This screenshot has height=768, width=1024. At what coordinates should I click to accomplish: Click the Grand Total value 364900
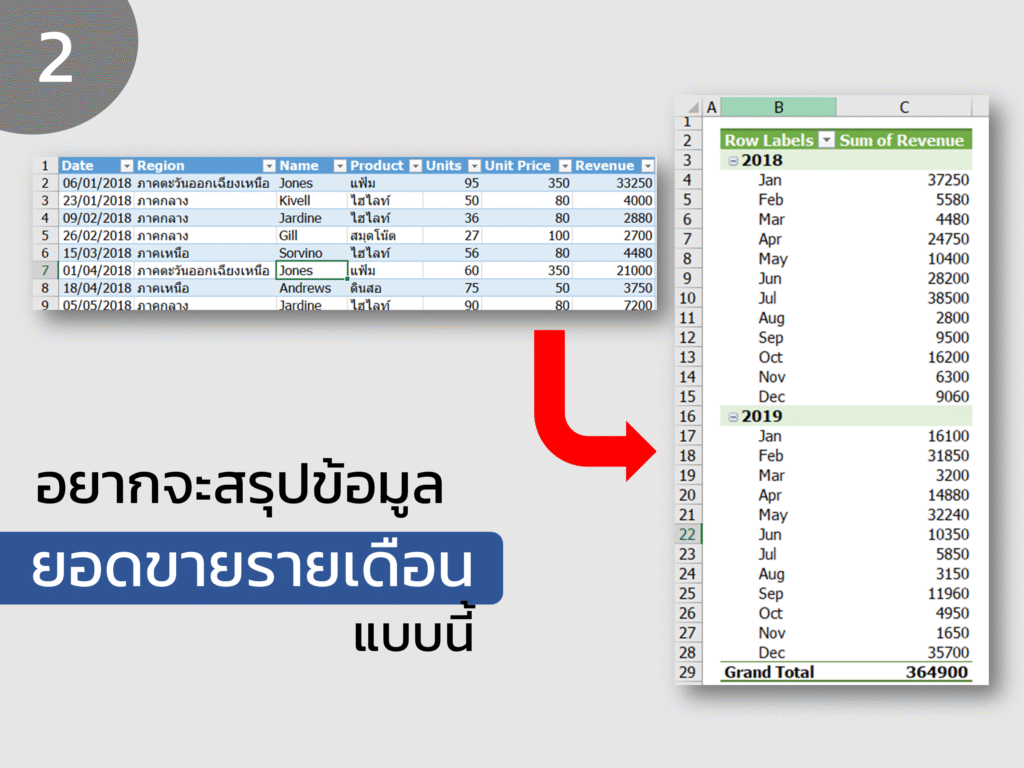[x=936, y=672]
